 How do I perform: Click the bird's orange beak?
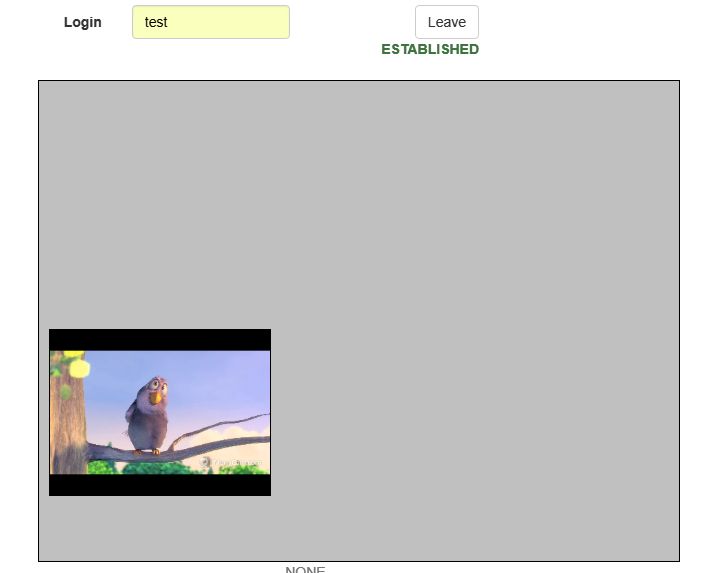(153, 396)
